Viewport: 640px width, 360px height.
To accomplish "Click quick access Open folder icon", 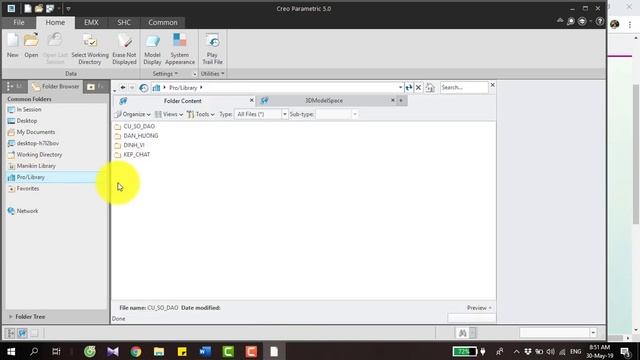I will click(x=39, y=8).
